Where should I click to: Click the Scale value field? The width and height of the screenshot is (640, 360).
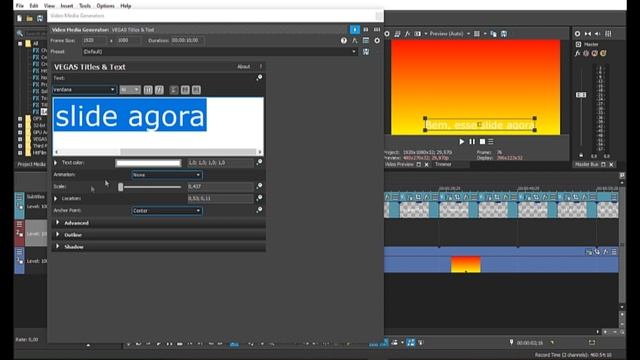click(220, 187)
